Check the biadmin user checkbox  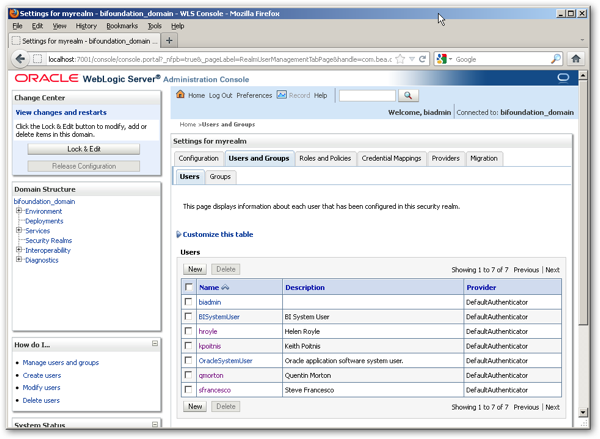point(188,302)
